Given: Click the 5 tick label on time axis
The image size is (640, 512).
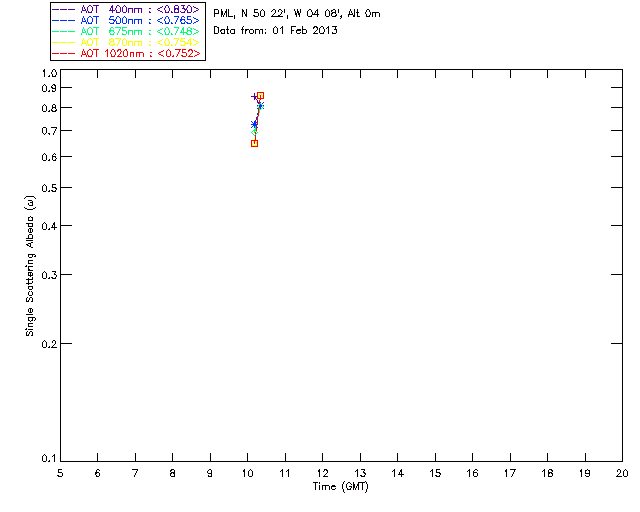Looking at the screenshot, I should click(x=60, y=473).
